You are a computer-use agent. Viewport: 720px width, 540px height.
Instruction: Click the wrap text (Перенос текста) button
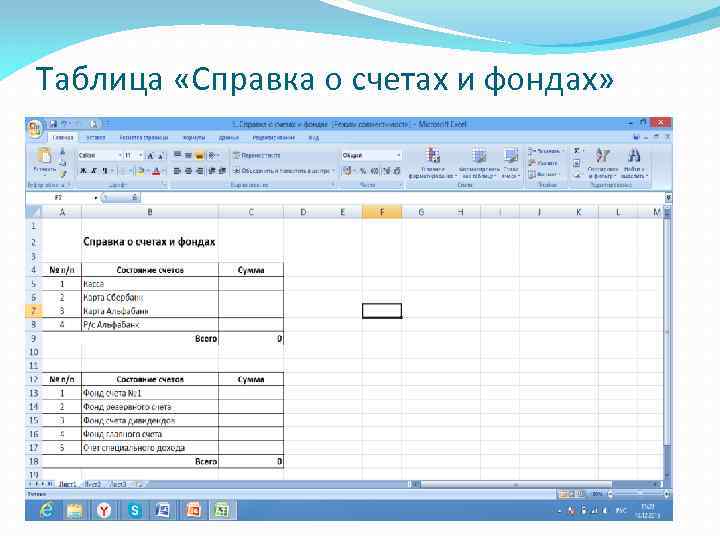(257, 156)
